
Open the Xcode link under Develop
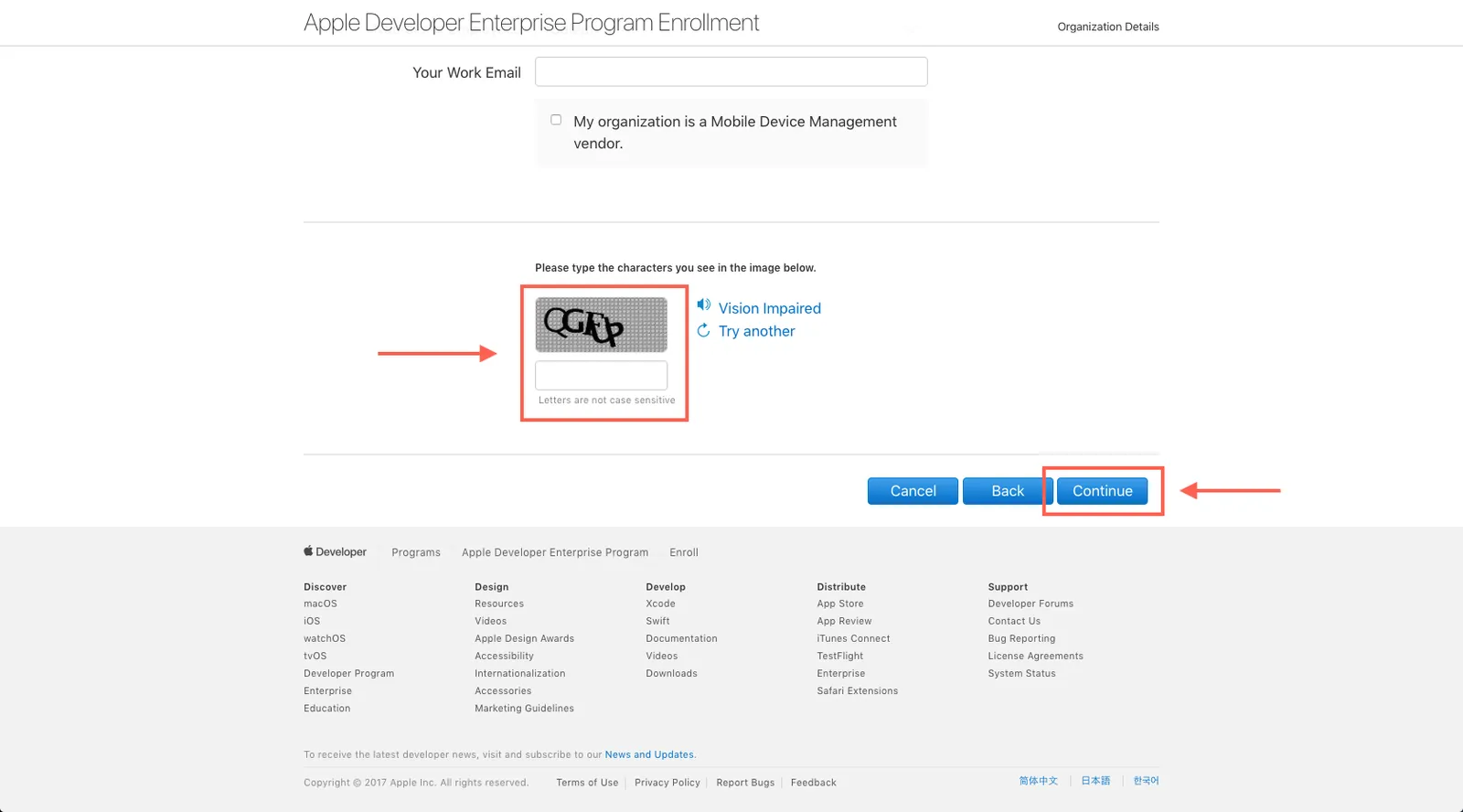pos(660,604)
